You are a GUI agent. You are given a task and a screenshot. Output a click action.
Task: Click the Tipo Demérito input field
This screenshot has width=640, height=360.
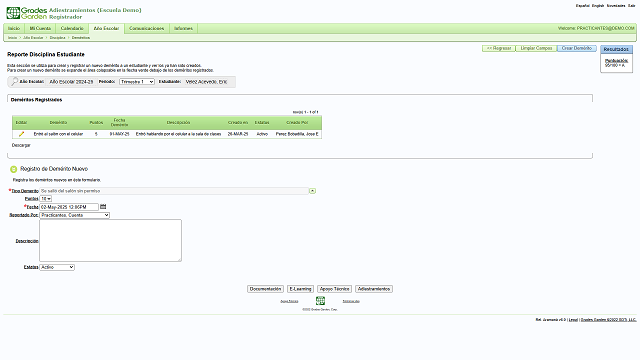(x=174, y=191)
